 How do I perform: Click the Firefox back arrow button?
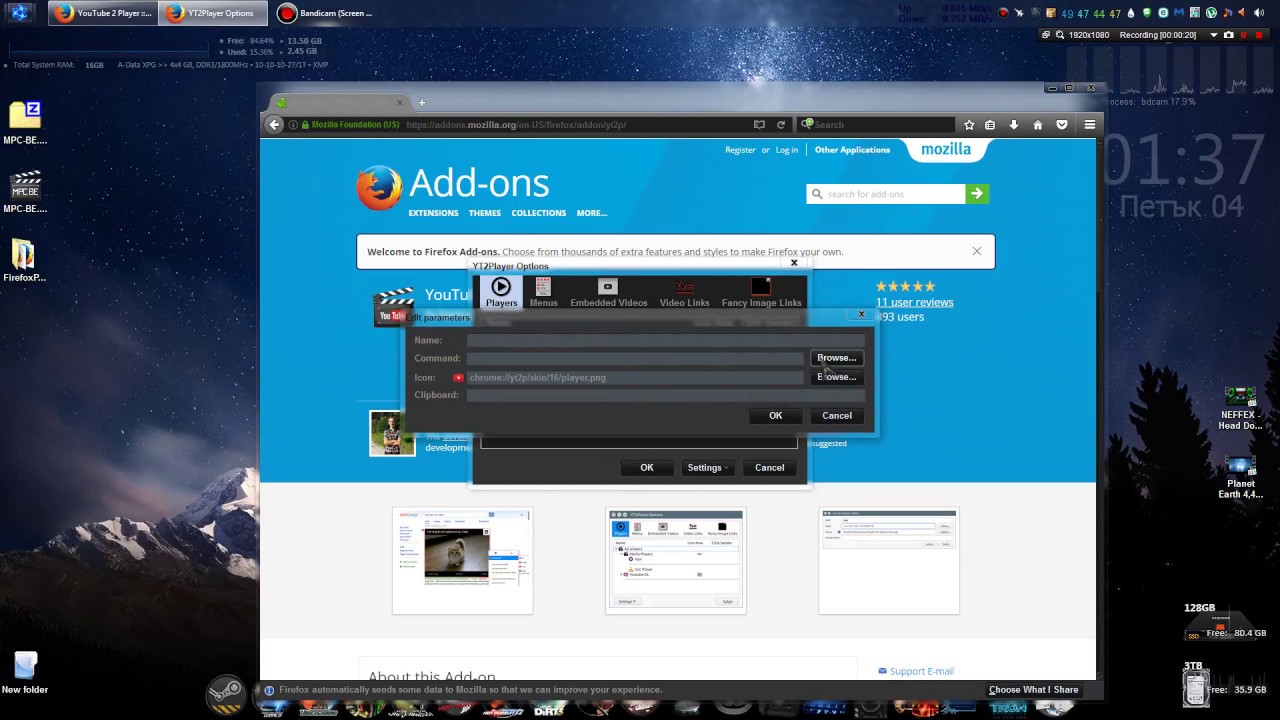[275, 124]
